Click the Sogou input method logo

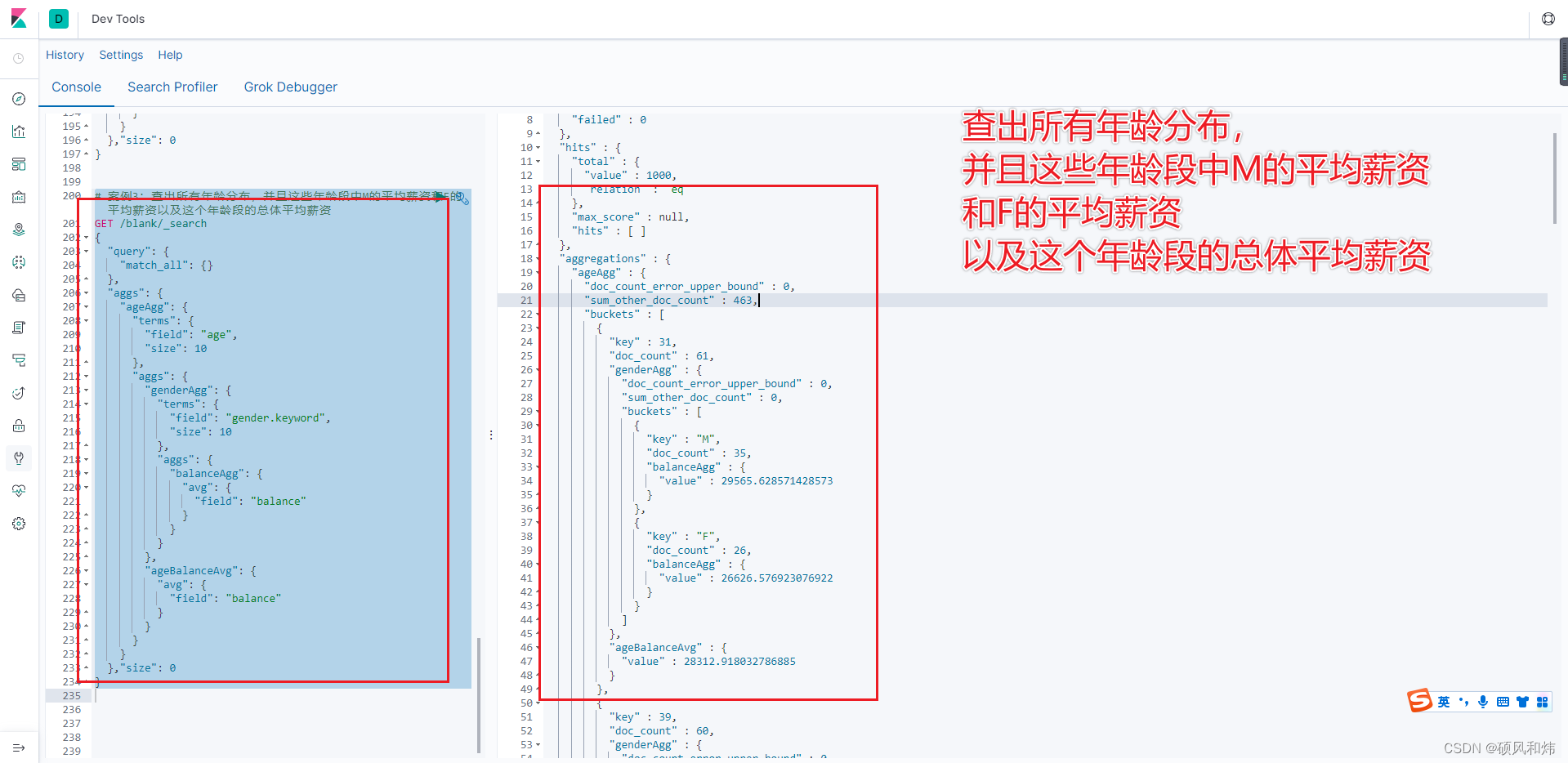click(1420, 701)
